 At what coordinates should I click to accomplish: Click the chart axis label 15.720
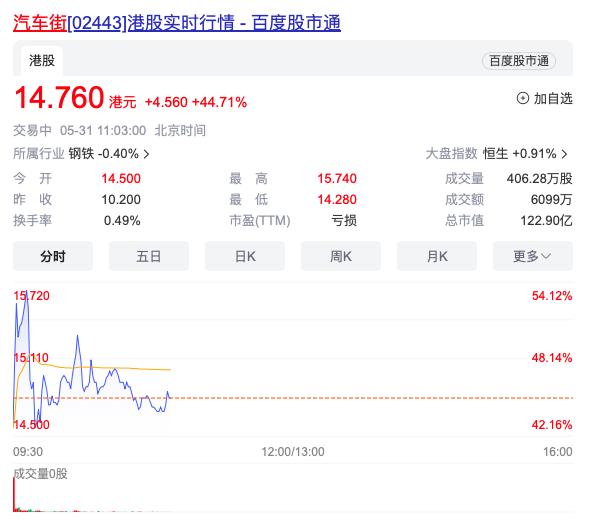coord(31,295)
